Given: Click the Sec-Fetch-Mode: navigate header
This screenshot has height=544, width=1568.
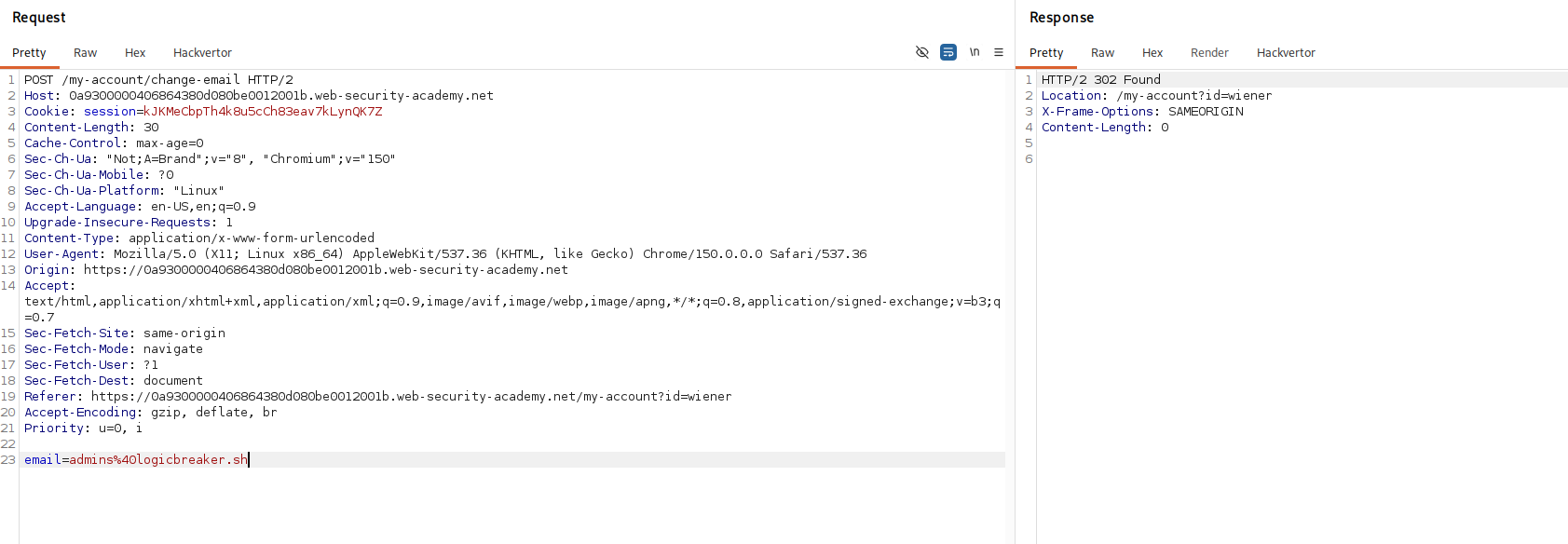Looking at the screenshot, I should (x=114, y=349).
